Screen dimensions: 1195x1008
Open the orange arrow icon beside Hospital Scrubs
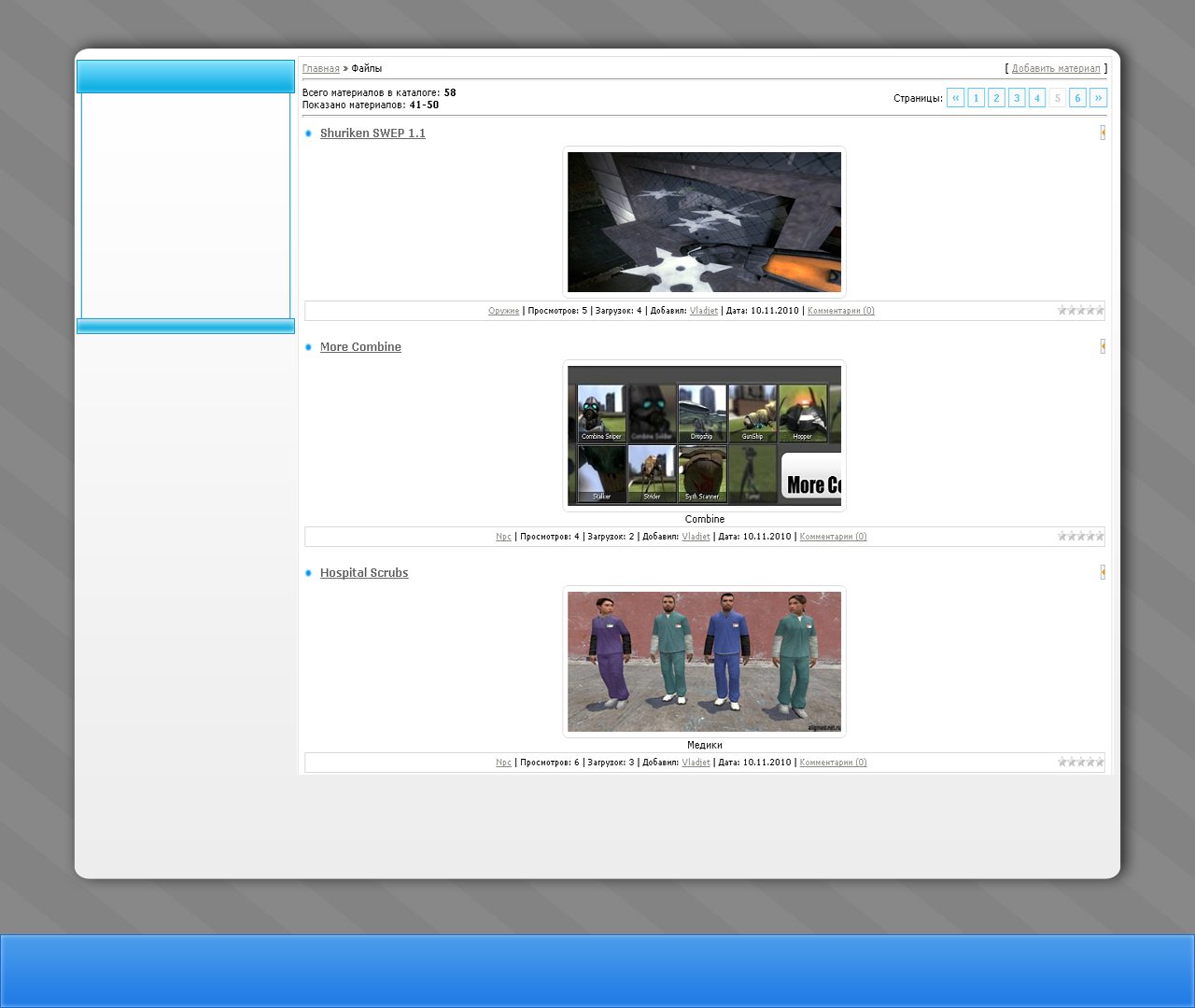(x=1103, y=572)
